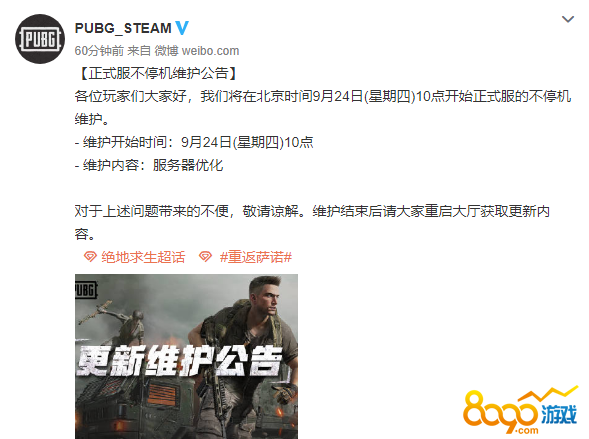The image size is (589, 439).
Task: Click the 游戏 text in watermark
Action: coord(559,415)
